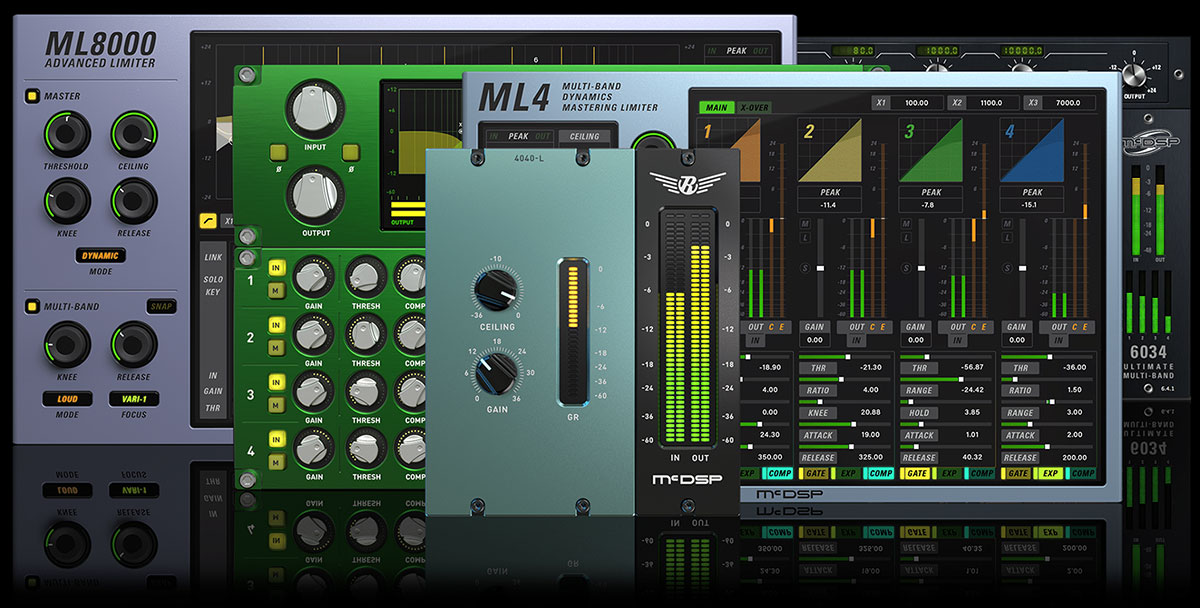Screen dimensions: 1200x608
Task: Click band 1 Gain knob in green plugin
Action: coord(314,276)
